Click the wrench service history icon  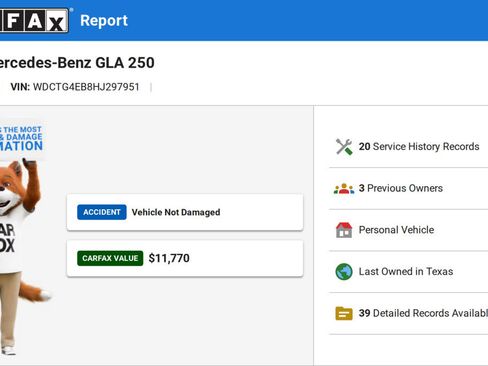[x=344, y=147]
